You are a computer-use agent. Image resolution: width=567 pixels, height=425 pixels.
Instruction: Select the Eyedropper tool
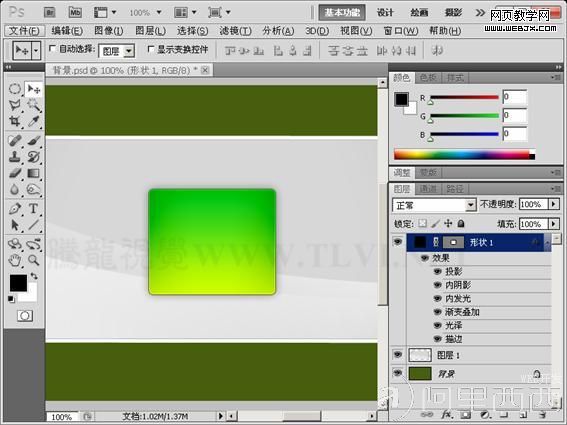34,121
